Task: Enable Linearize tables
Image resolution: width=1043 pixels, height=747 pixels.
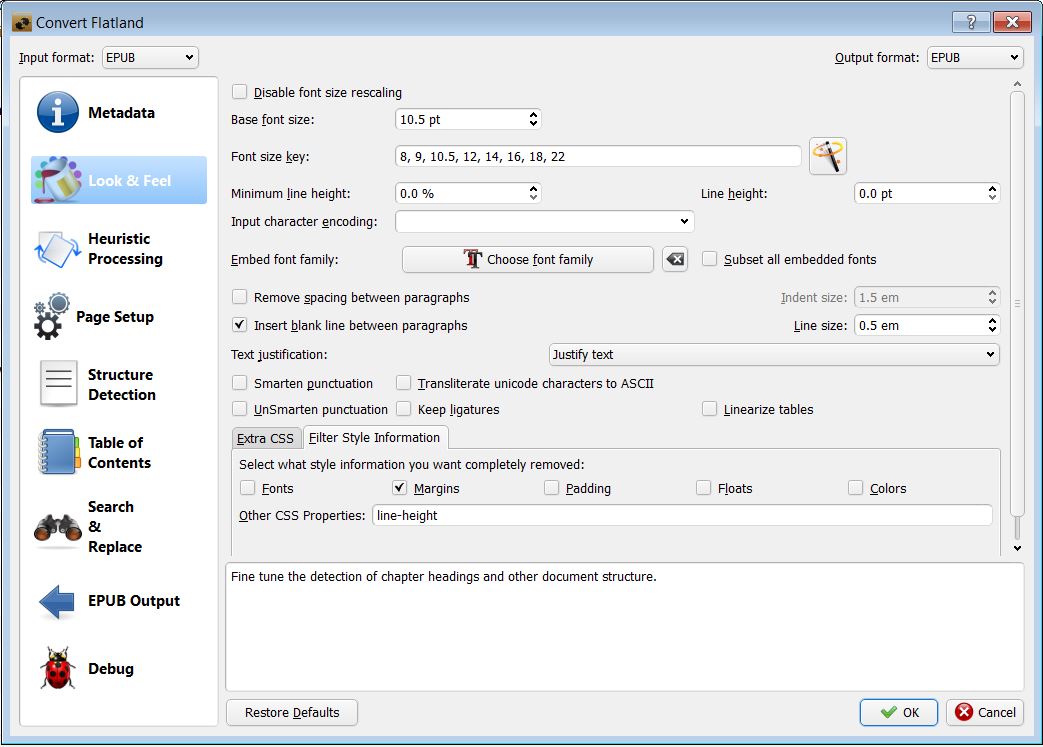Action: (710, 408)
